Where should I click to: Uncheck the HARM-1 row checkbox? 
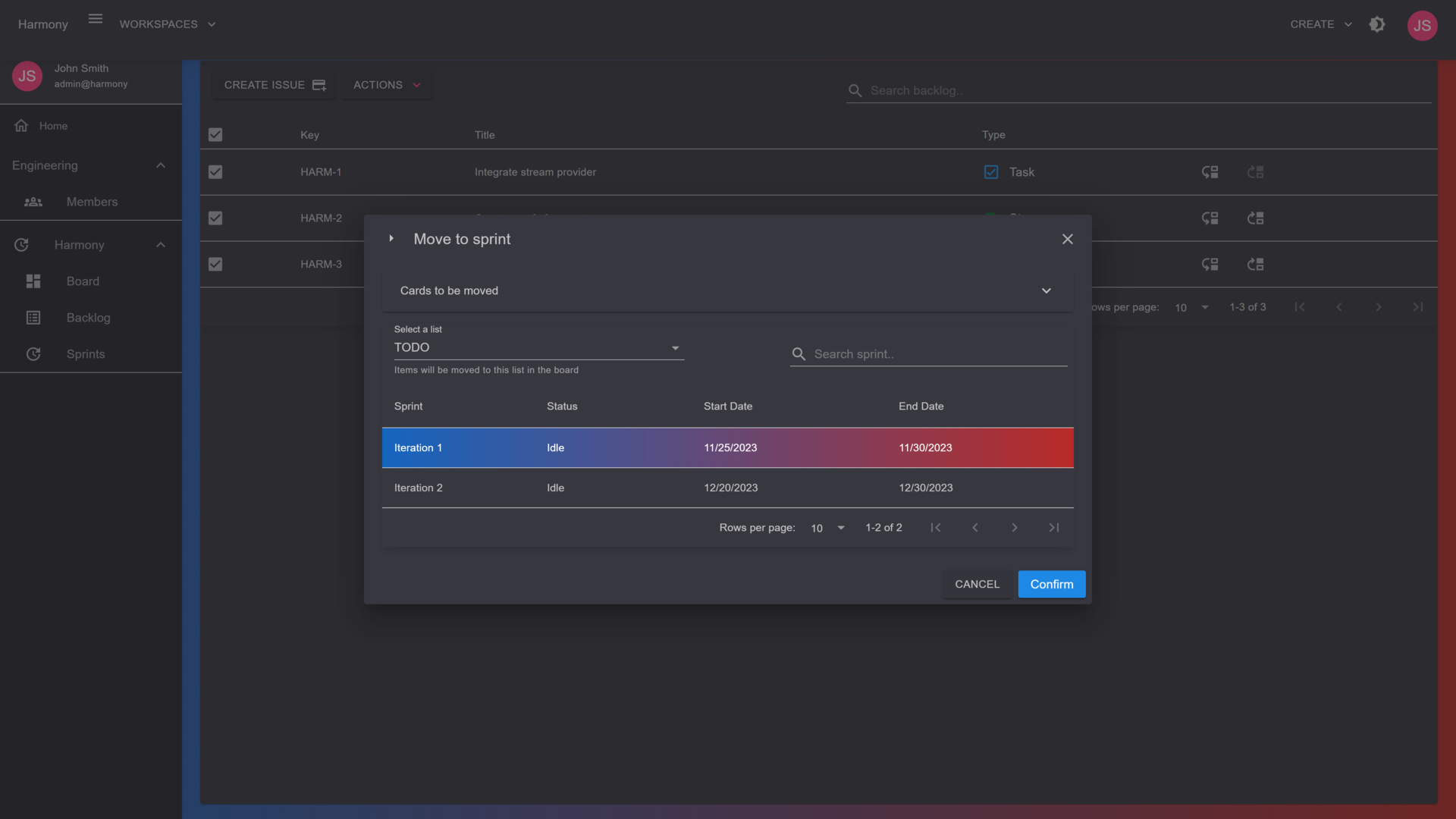click(215, 172)
